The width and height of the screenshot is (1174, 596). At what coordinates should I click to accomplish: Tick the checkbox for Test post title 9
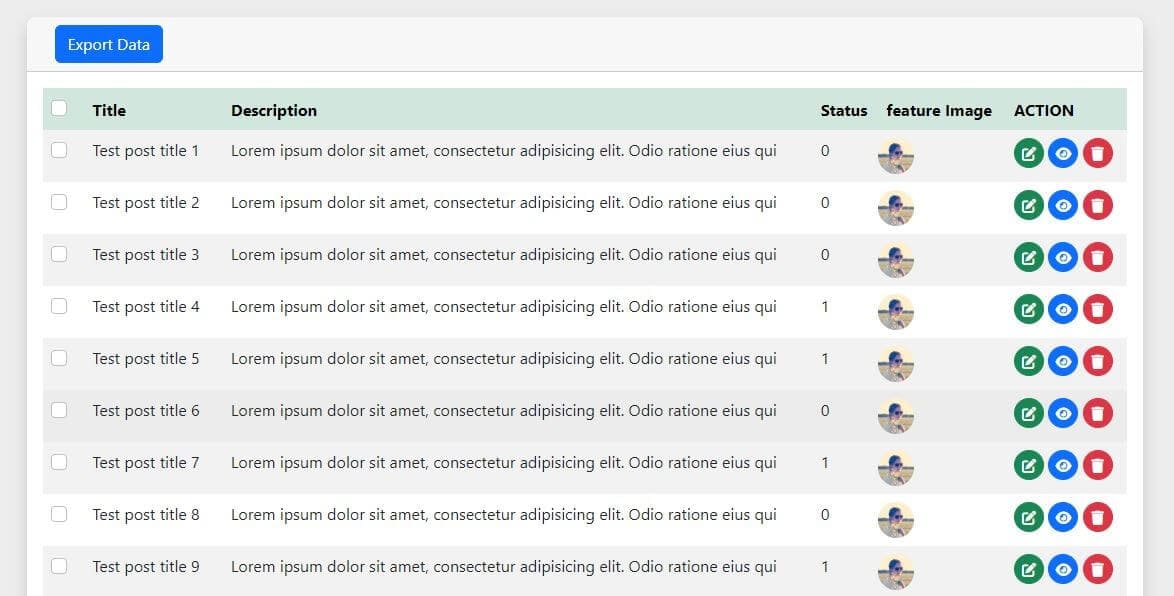pyautogui.click(x=59, y=566)
